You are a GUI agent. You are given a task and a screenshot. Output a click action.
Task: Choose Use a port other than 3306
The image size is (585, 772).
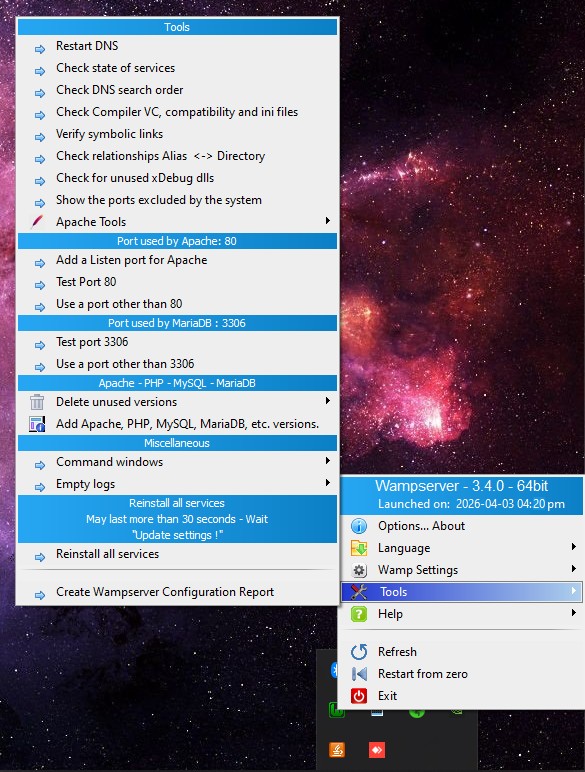click(177, 364)
